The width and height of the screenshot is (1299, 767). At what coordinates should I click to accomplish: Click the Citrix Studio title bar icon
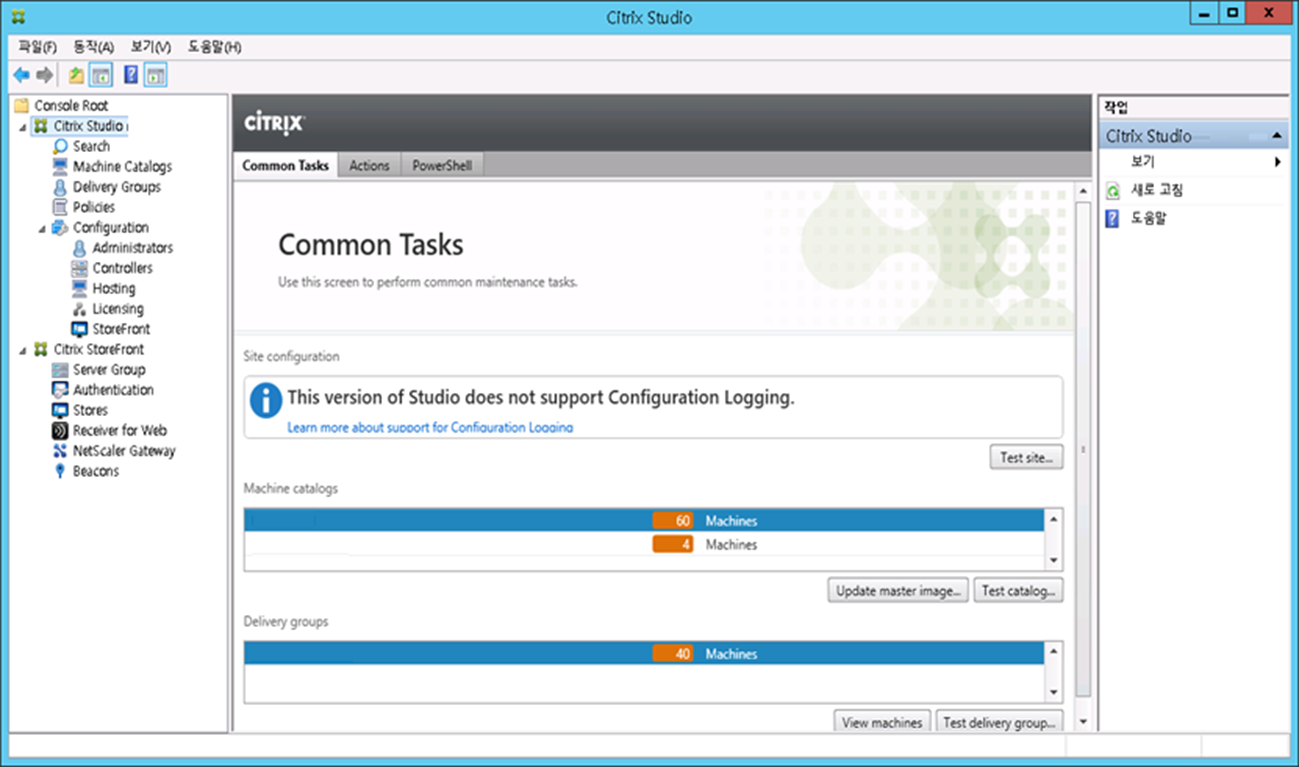click(20, 17)
